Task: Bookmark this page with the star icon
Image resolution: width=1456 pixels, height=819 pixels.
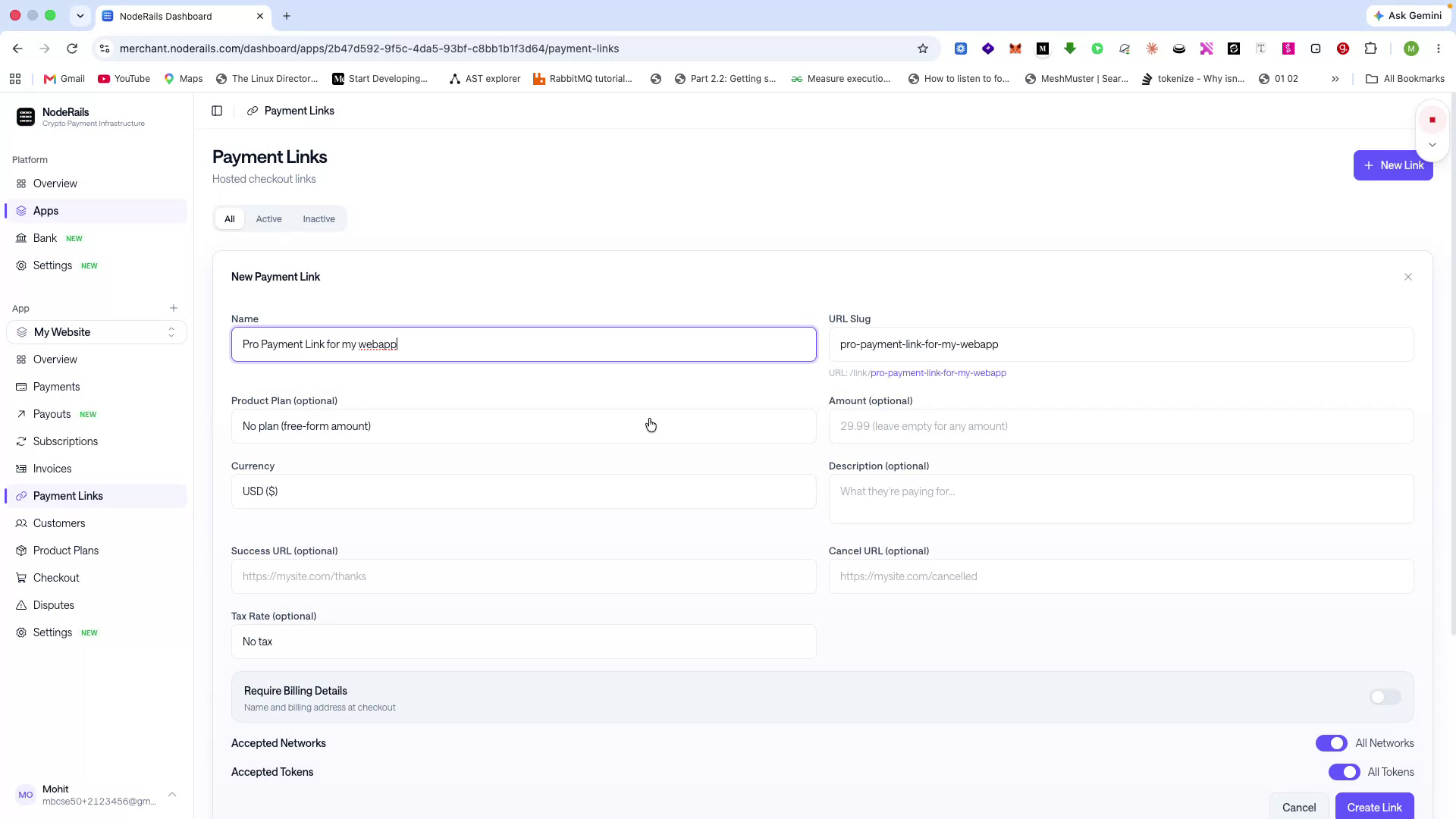Action: [923, 49]
